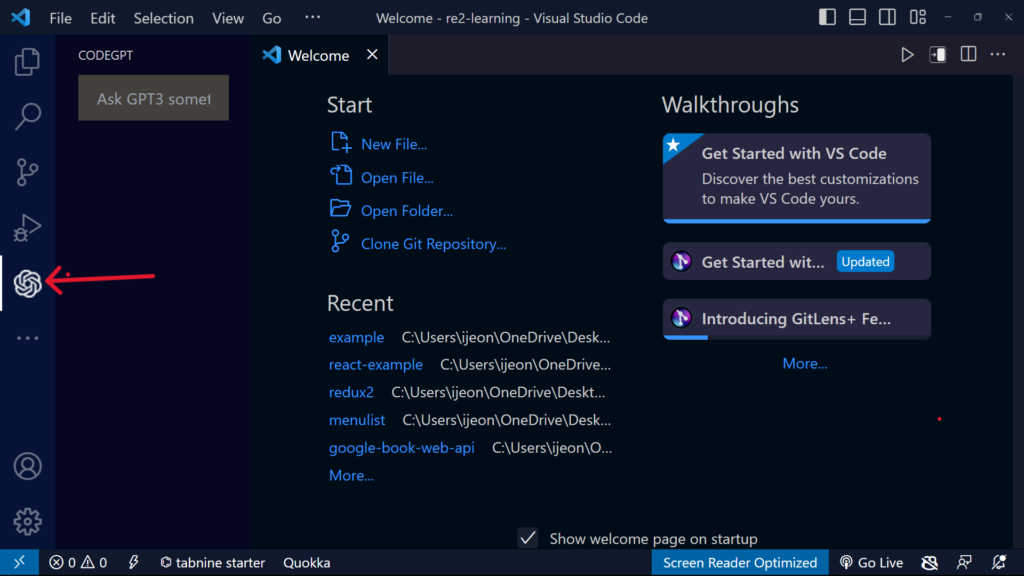Click the tabnine starter status bar item
The height and width of the screenshot is (576, 1024).
(x=212, y=562)
